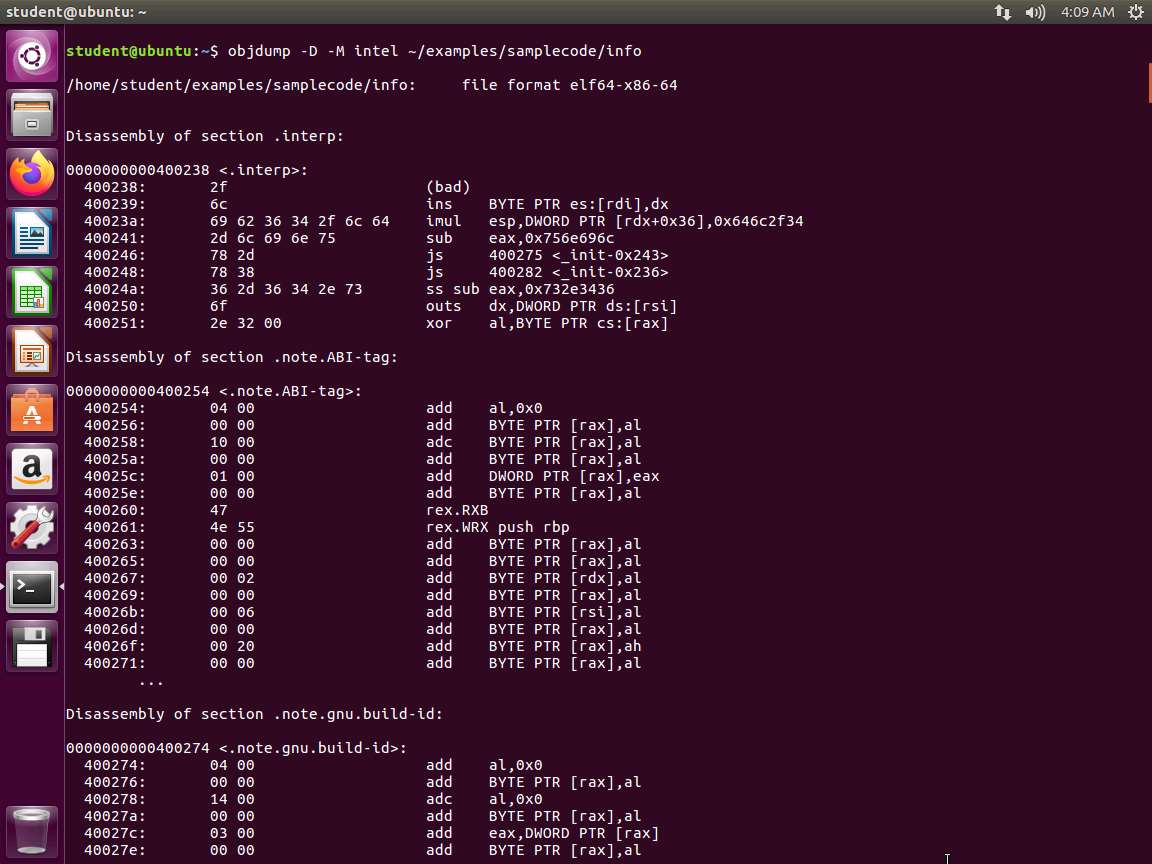Open the sound volume indicator menu

(x=1035, y=12)
